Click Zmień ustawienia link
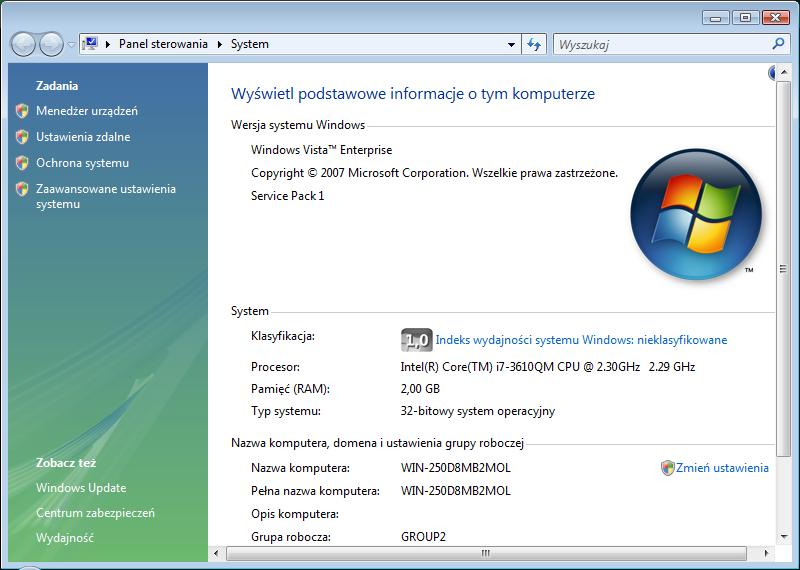The height and width of the screenshot is (570, 800). (x=722, y=467)
